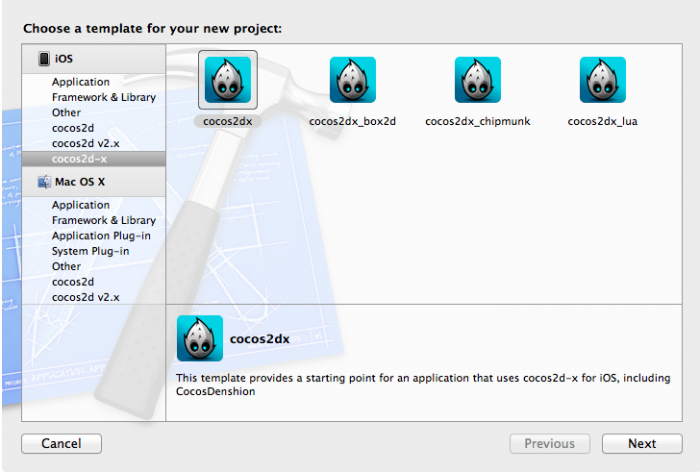This screenshot has width=700, height=472.
Task: Choose Framework & Library under Mac OS X
Action: (104, 220)
